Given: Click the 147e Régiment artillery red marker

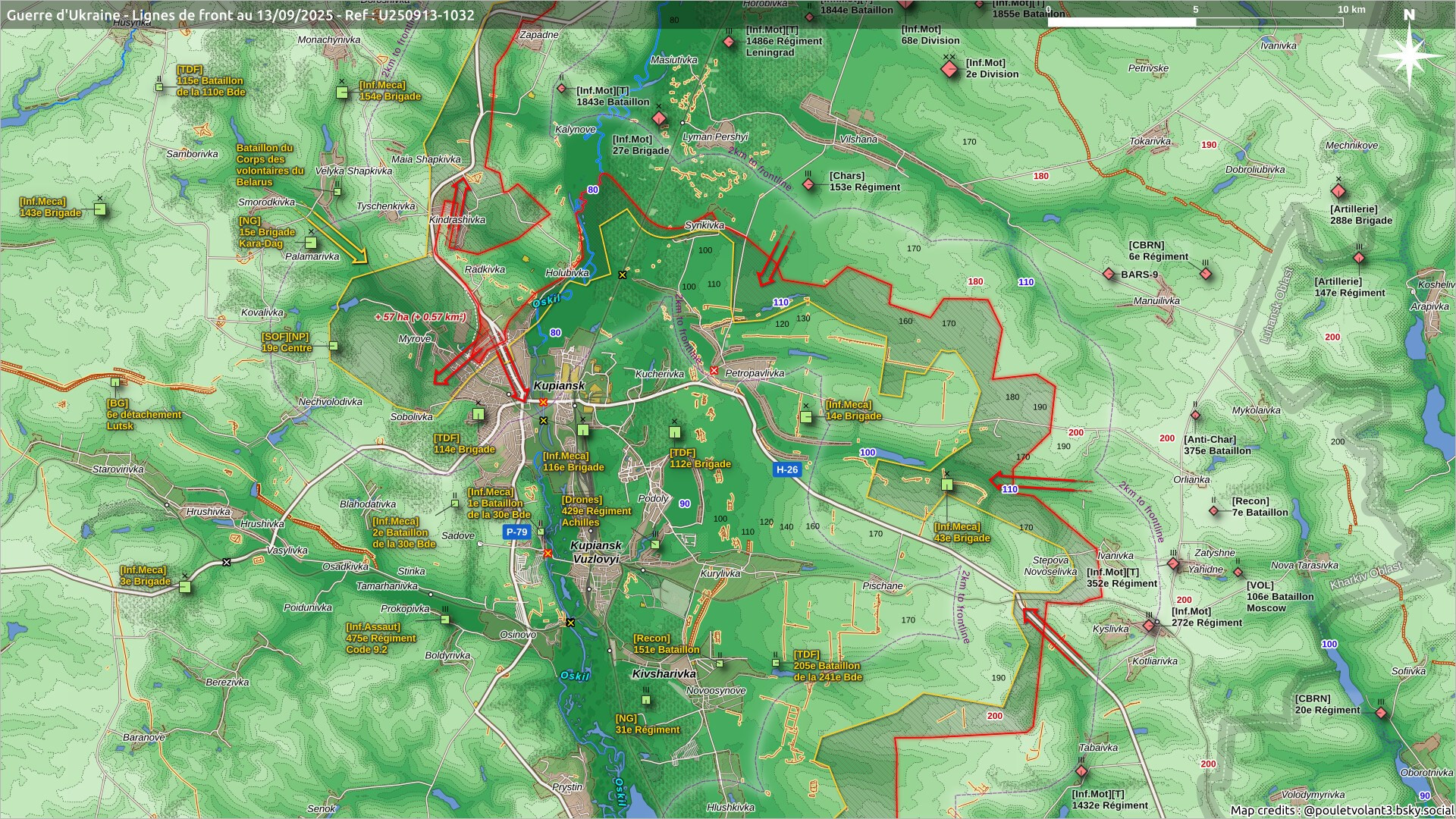Looking at the screenshot, I should click(1359, 258).
